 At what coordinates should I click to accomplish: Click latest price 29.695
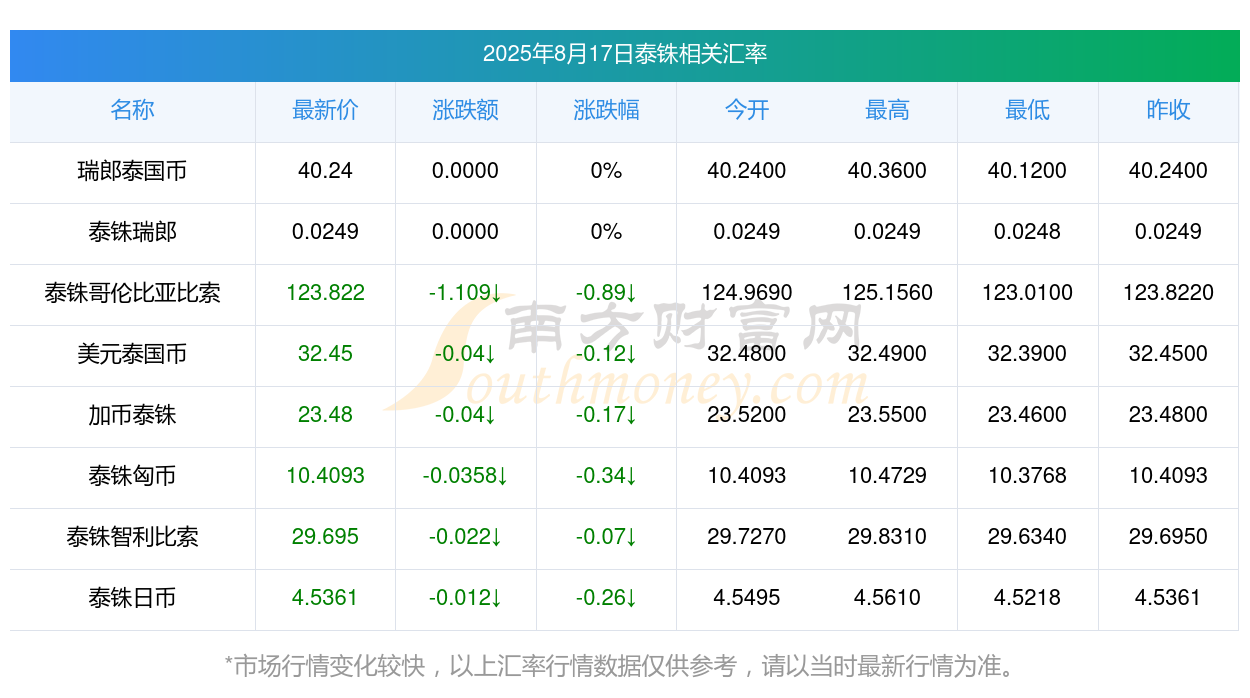[325, 537]
